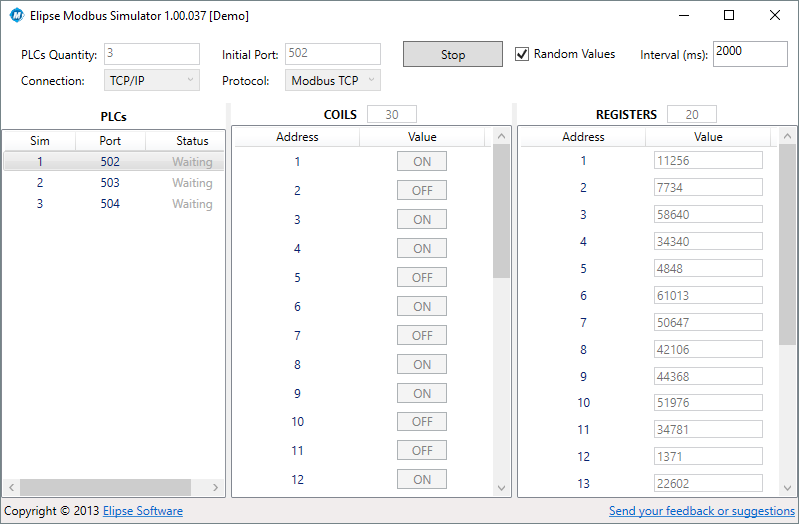Viewport: 799px width, 524px height.
Task: Toggle coil 5 OFF button
Action: (422, 277)
